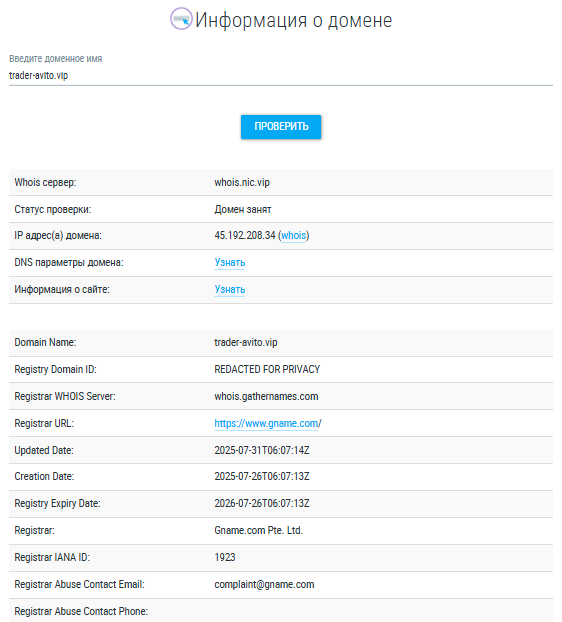Screen dimensions: 562x622
Task: Click the Домен занят status value
Action: [x=243, y=209]
